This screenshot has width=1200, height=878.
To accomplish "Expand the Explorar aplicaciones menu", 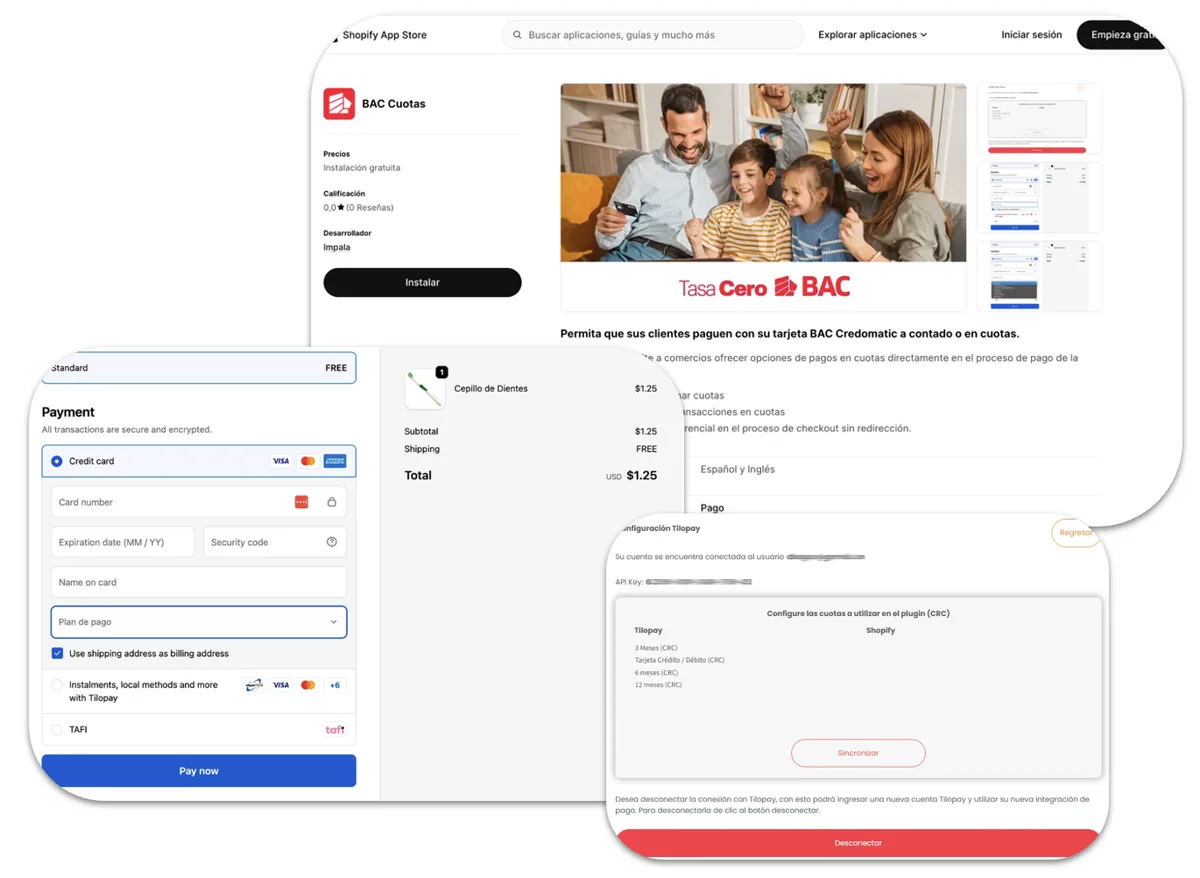I will pyautogui.click(x=872, y=35).
